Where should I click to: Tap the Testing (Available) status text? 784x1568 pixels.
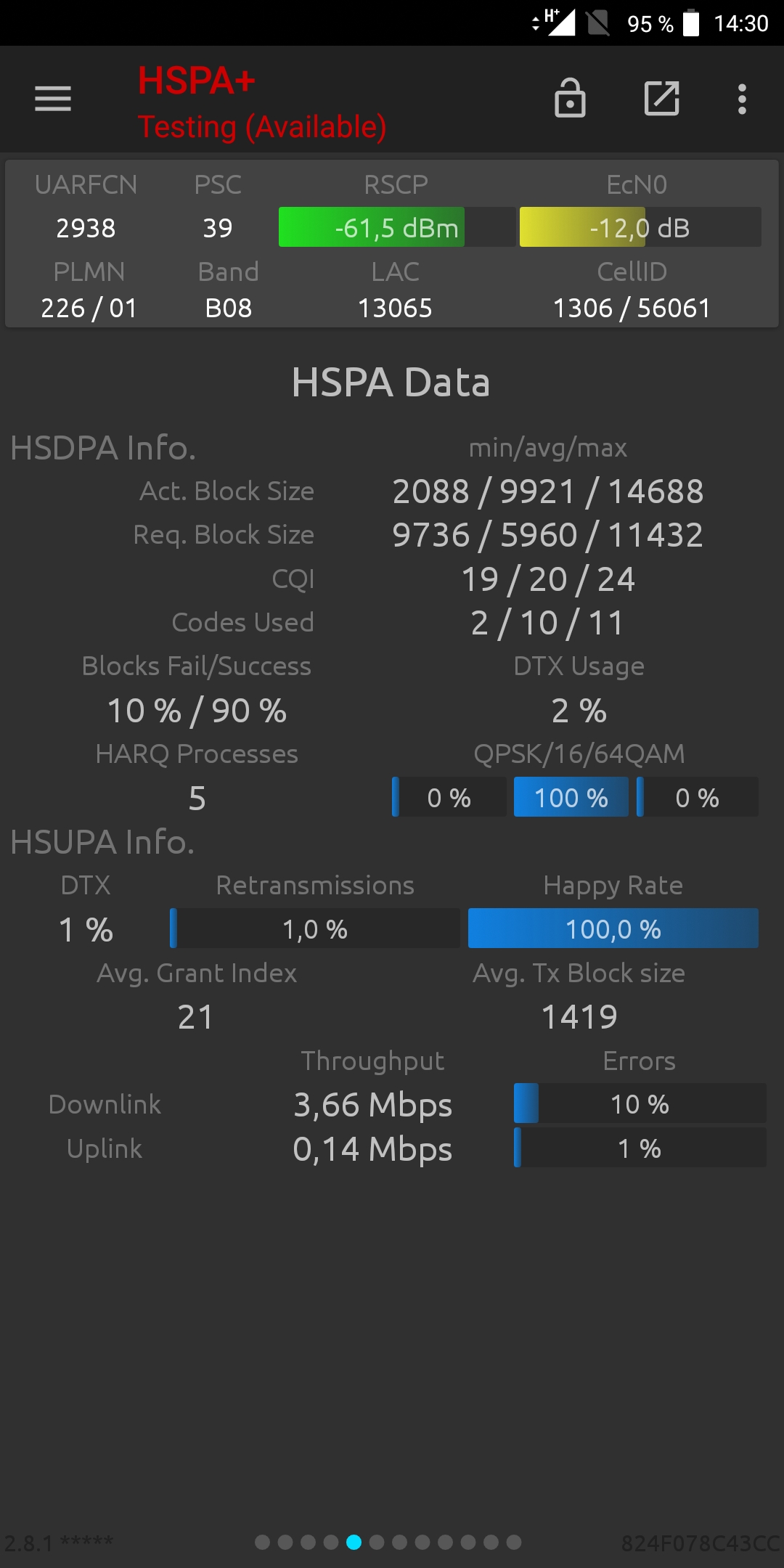[262, 127]
